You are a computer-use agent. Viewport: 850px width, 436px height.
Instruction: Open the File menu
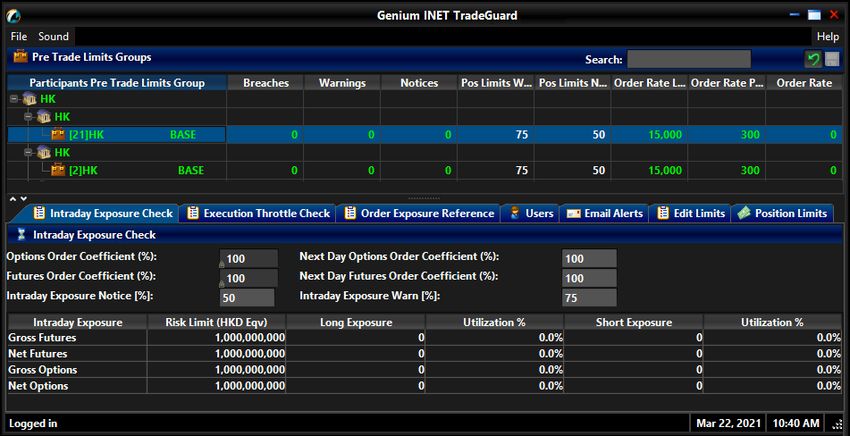pos(18,36)
